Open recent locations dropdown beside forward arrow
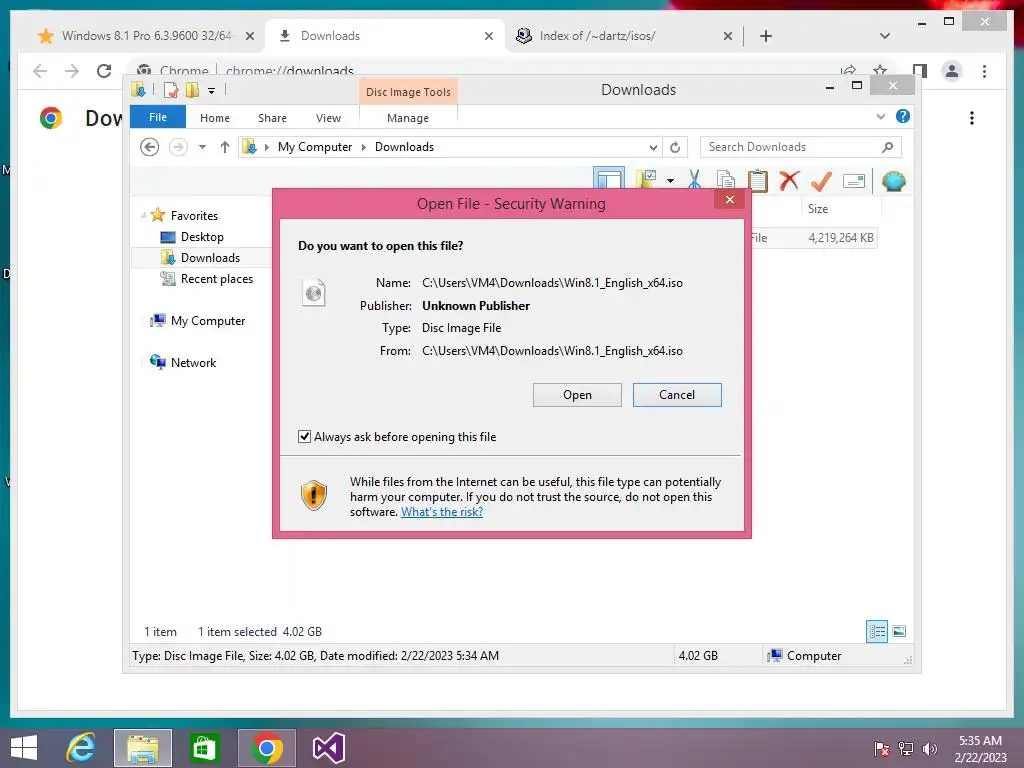Screen dimensions: 1024x768 (x=202, y=147)
